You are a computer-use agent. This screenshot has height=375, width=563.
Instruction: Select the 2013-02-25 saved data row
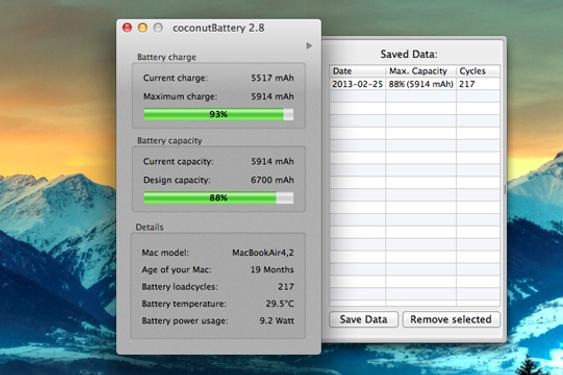coord(415,84)
